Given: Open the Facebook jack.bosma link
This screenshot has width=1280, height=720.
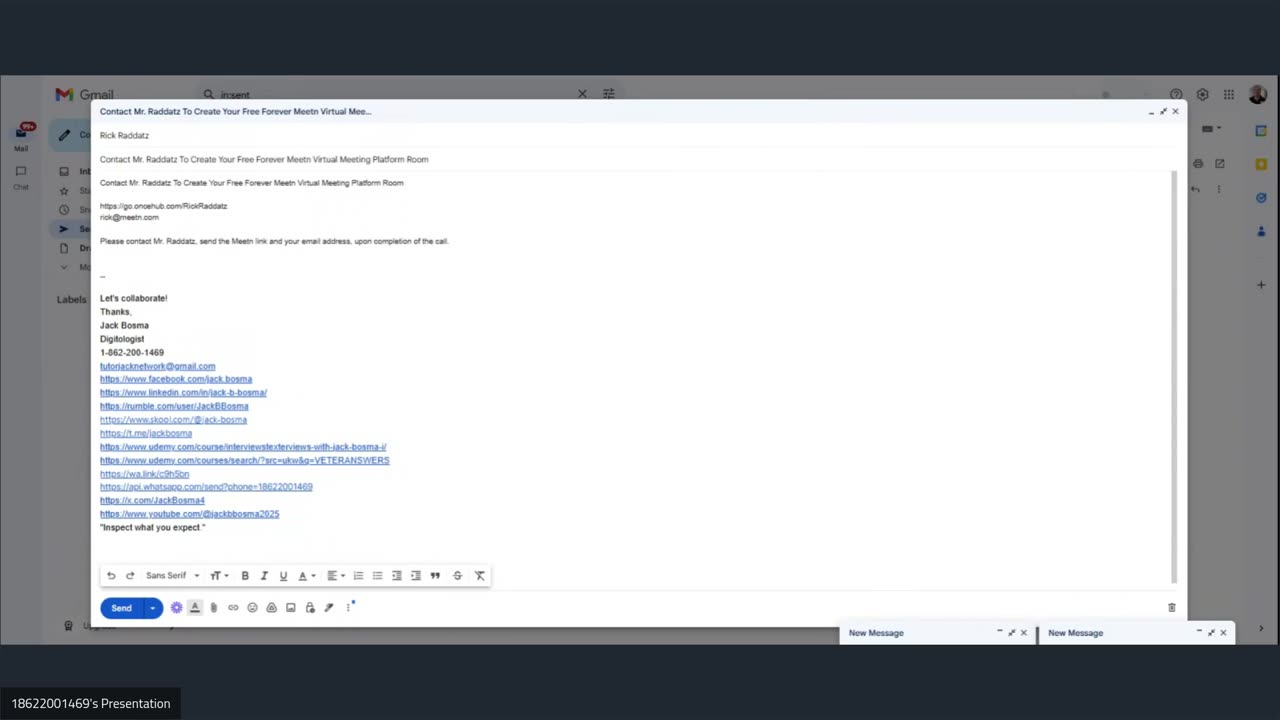Looking at the screenshot, I should coord(176,379).
